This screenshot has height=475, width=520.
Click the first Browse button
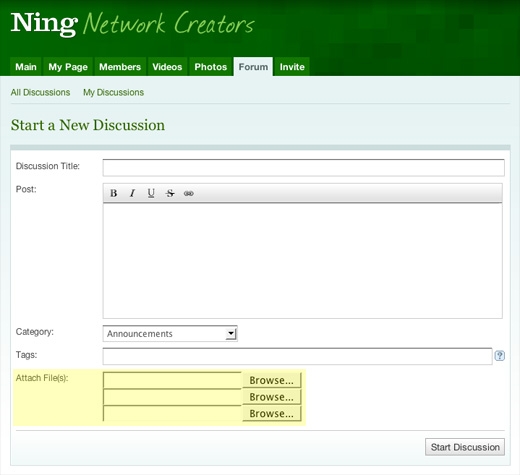click(x=272, y=380)
